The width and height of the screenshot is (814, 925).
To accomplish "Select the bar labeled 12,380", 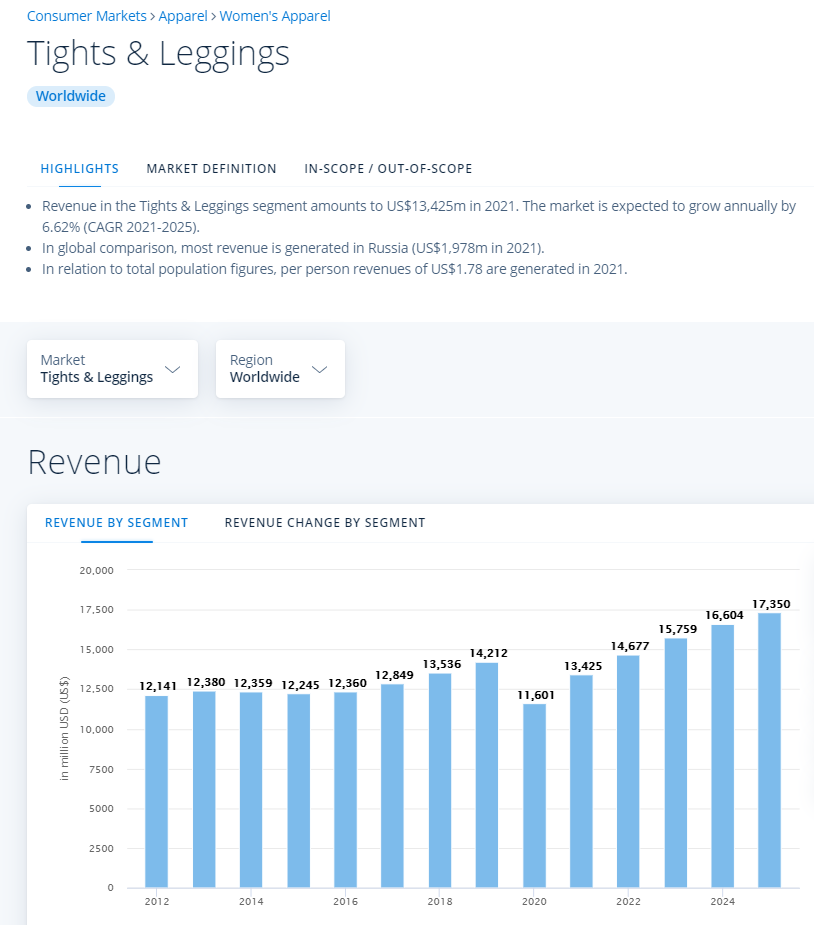I will (x=204, y=788).
